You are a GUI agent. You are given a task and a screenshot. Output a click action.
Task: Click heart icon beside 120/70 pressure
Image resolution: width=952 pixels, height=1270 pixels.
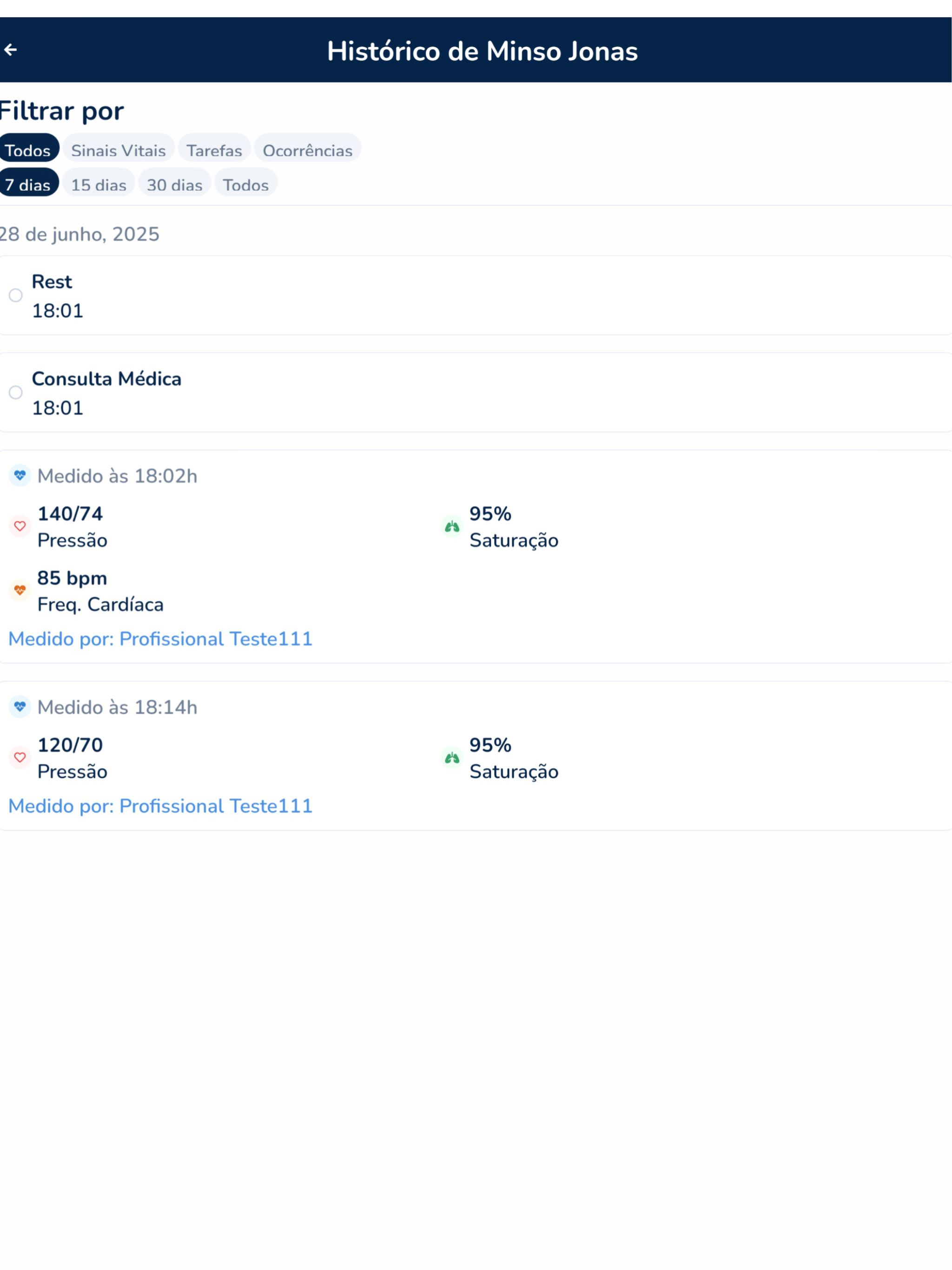tap(20, 757)
